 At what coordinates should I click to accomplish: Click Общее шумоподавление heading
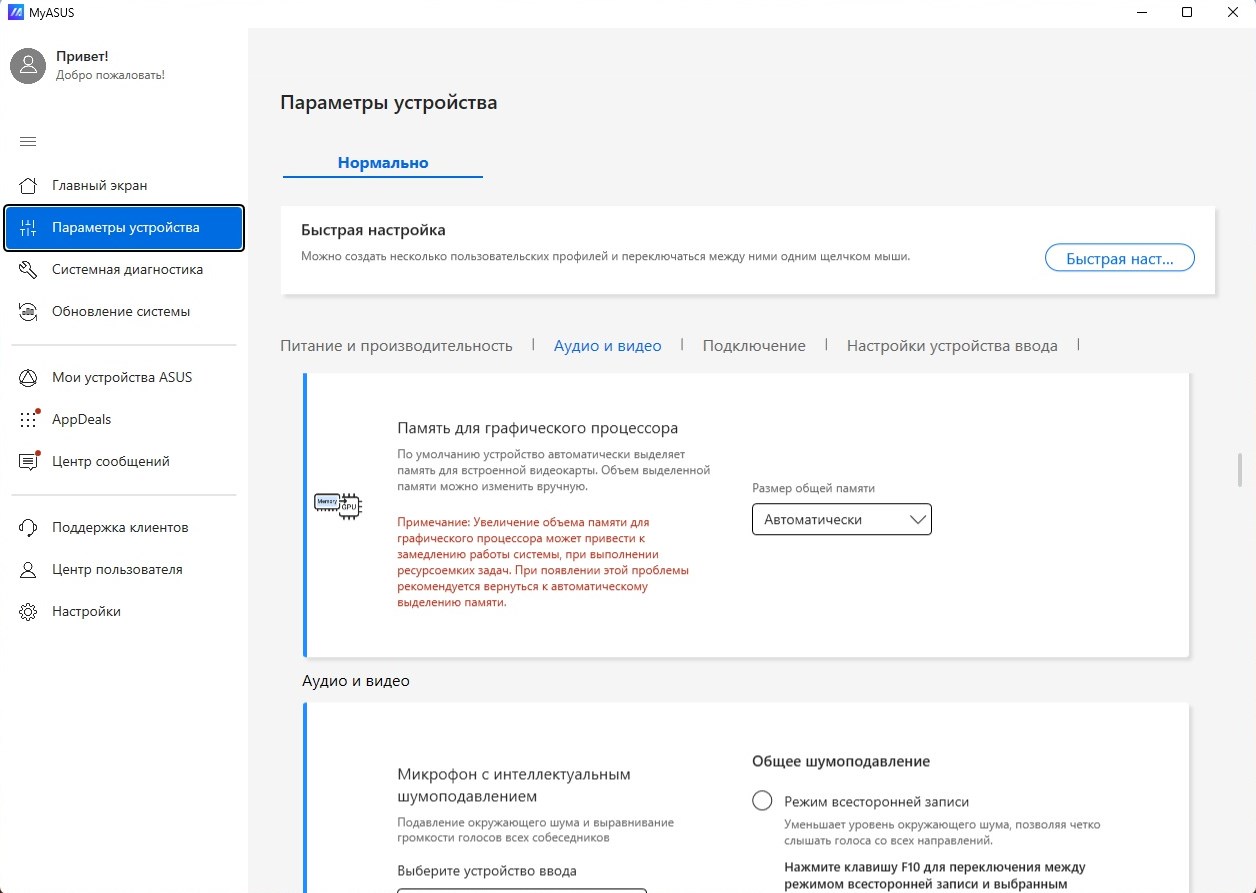click(841, 761)
